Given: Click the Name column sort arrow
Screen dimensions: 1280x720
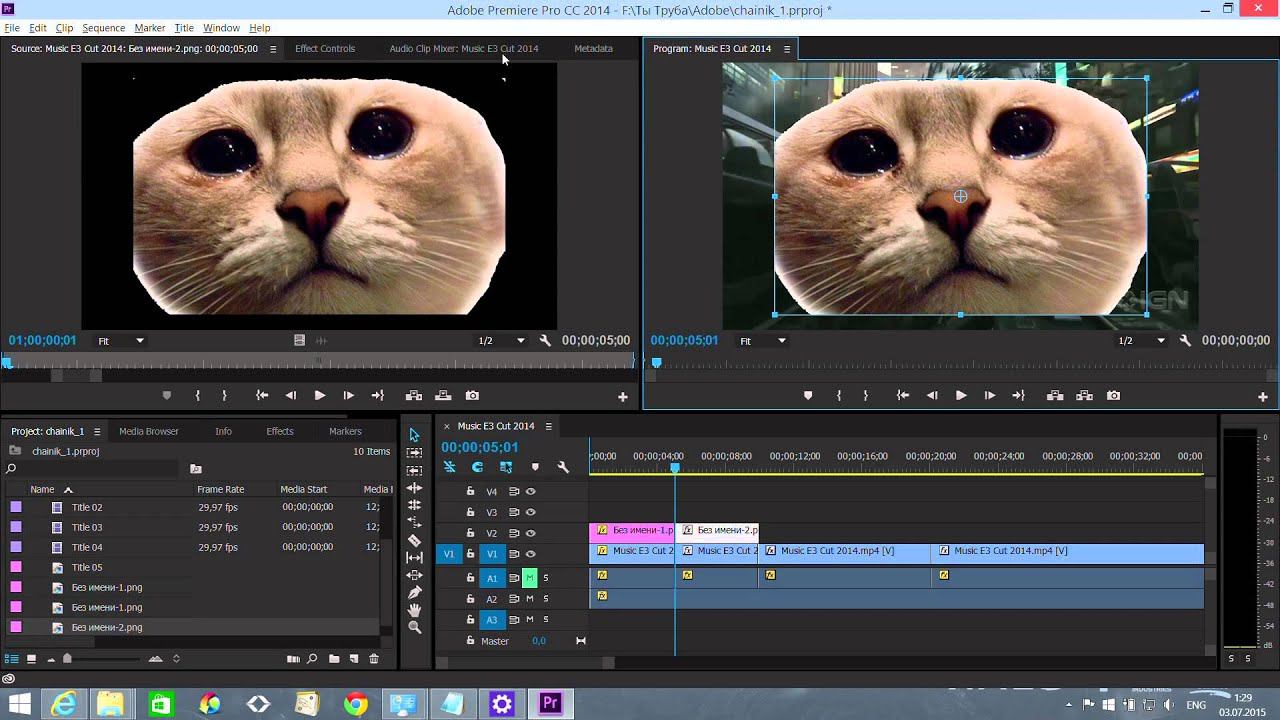Looking at the screenshot, I should click(68, 490).
